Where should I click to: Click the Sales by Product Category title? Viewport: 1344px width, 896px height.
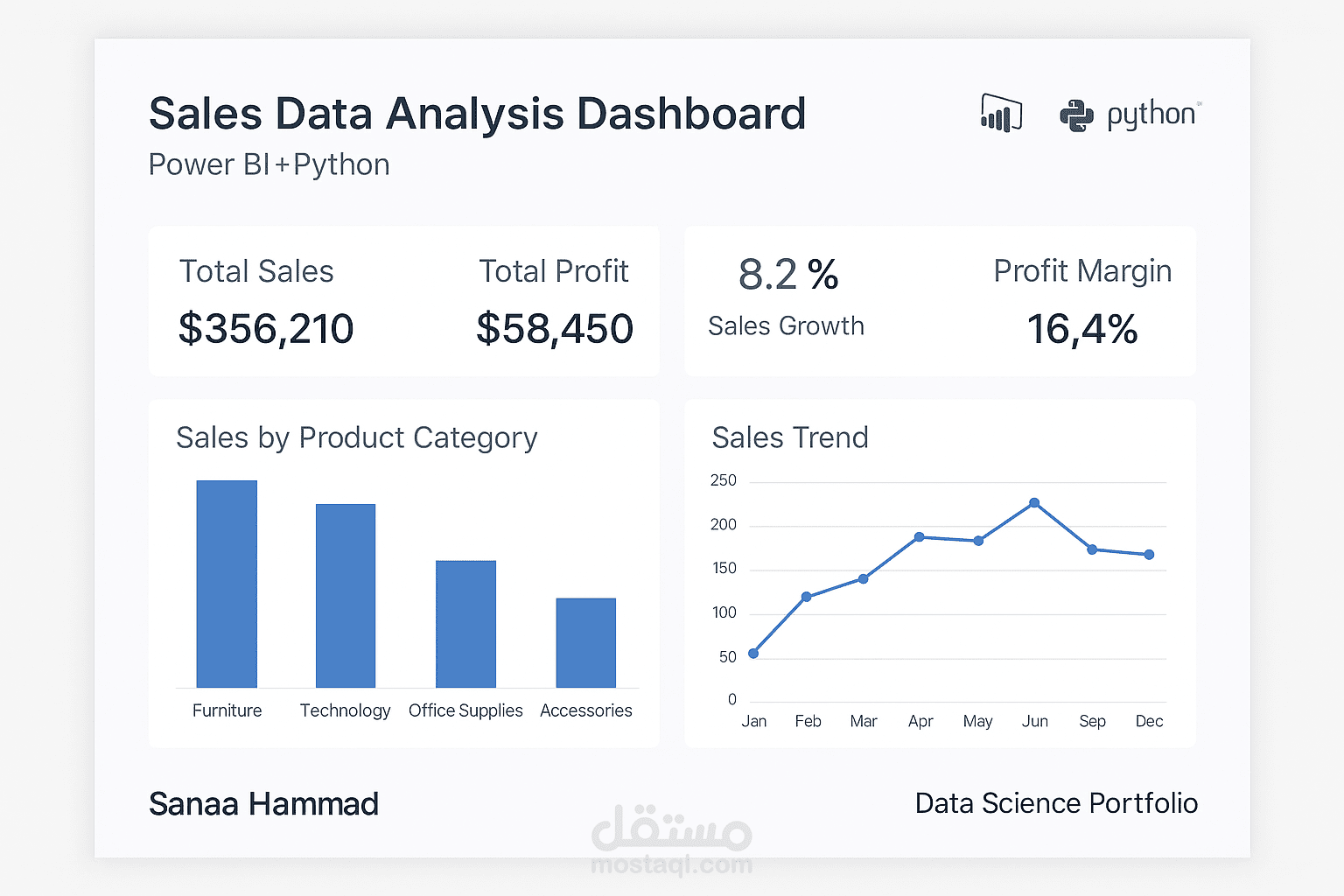pyautogui.click(x=357, y=438)
